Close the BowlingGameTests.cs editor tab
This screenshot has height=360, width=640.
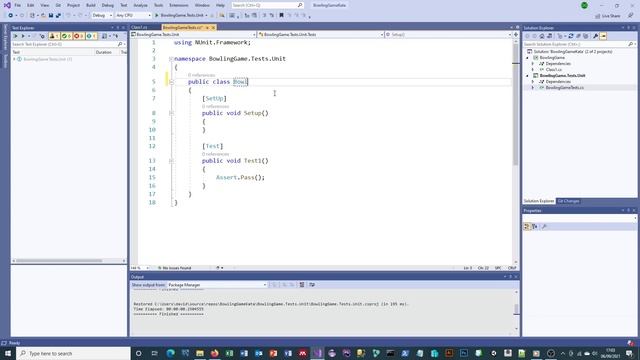tap(213, 27)
